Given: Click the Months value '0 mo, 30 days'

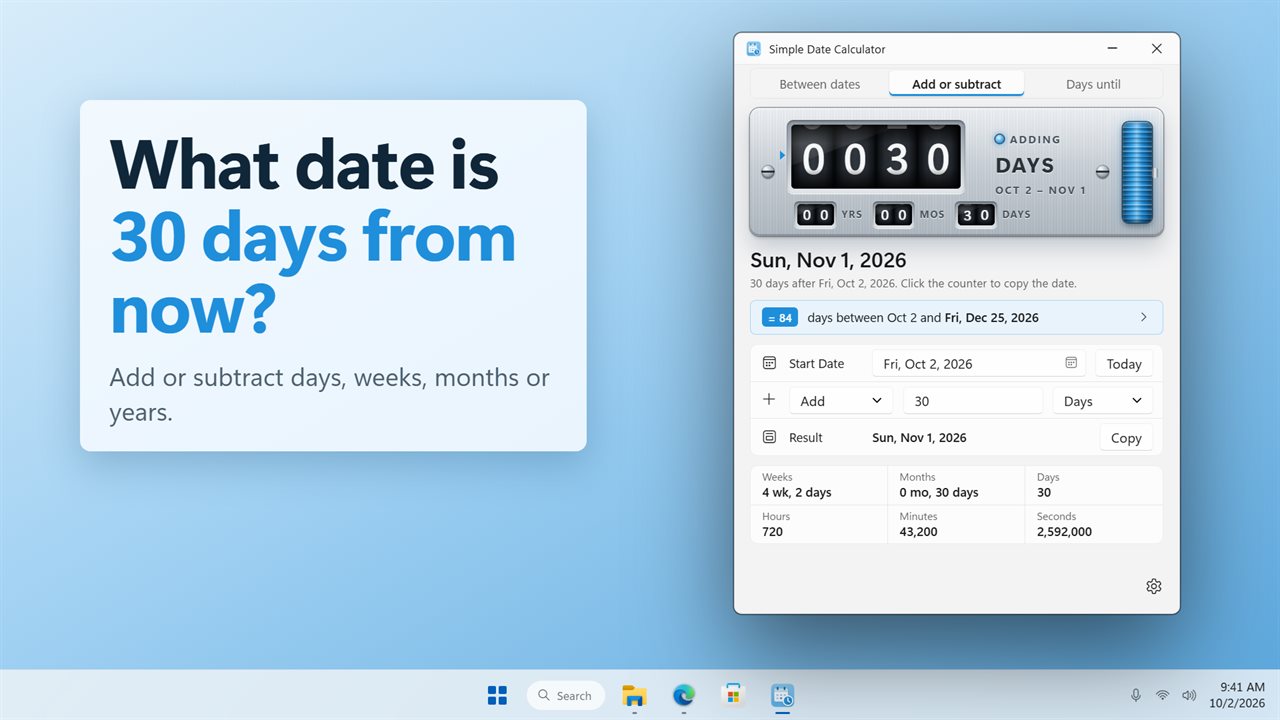Looking at the screenshot, I should coord(939,492).
